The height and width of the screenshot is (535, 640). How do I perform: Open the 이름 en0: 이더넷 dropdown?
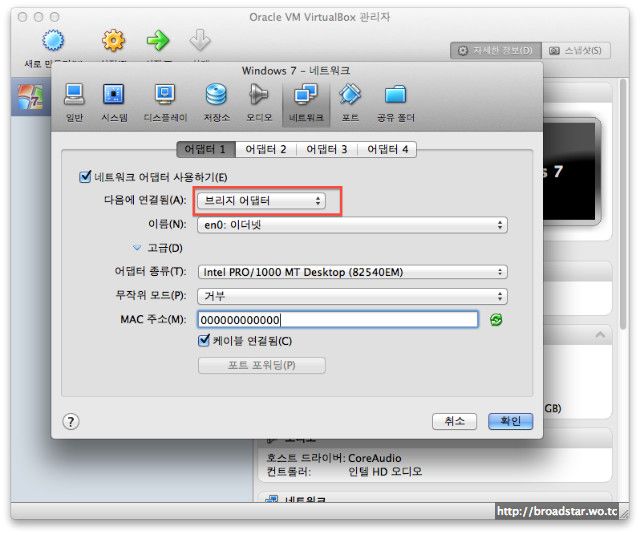(x=352, y=225)
